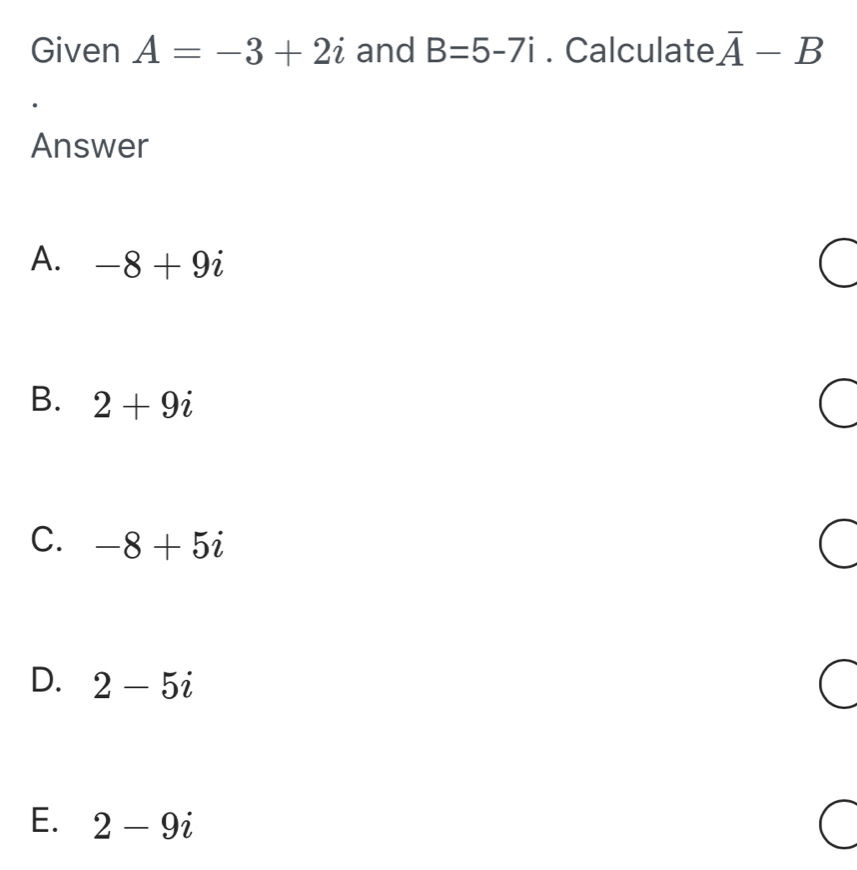The height and width of the screenshot is (870, 857).
Task: Click the expression A = −3 + 2i
Action: point(240,50)
